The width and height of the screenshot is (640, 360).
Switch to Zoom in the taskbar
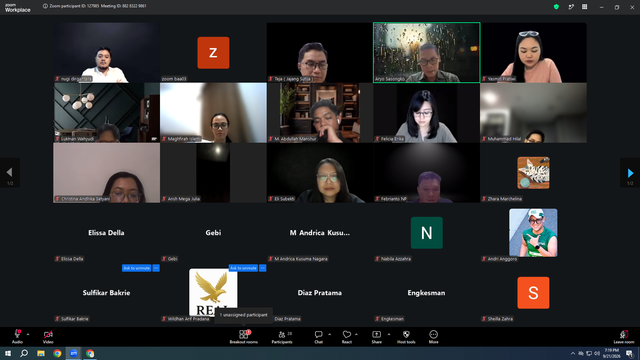(x=73, y=353)
